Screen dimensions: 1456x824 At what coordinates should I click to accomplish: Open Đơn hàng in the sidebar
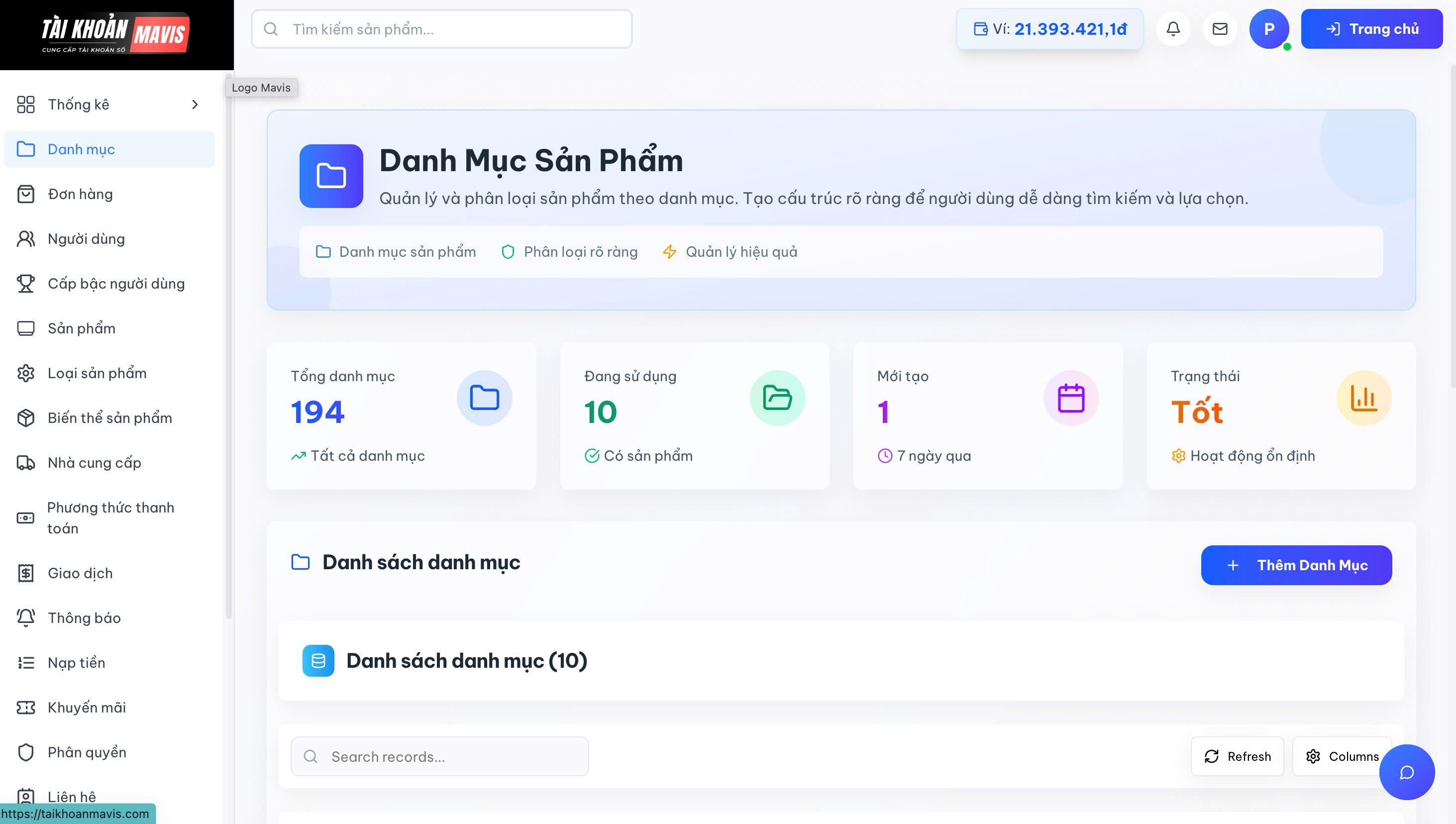(80, 194)
